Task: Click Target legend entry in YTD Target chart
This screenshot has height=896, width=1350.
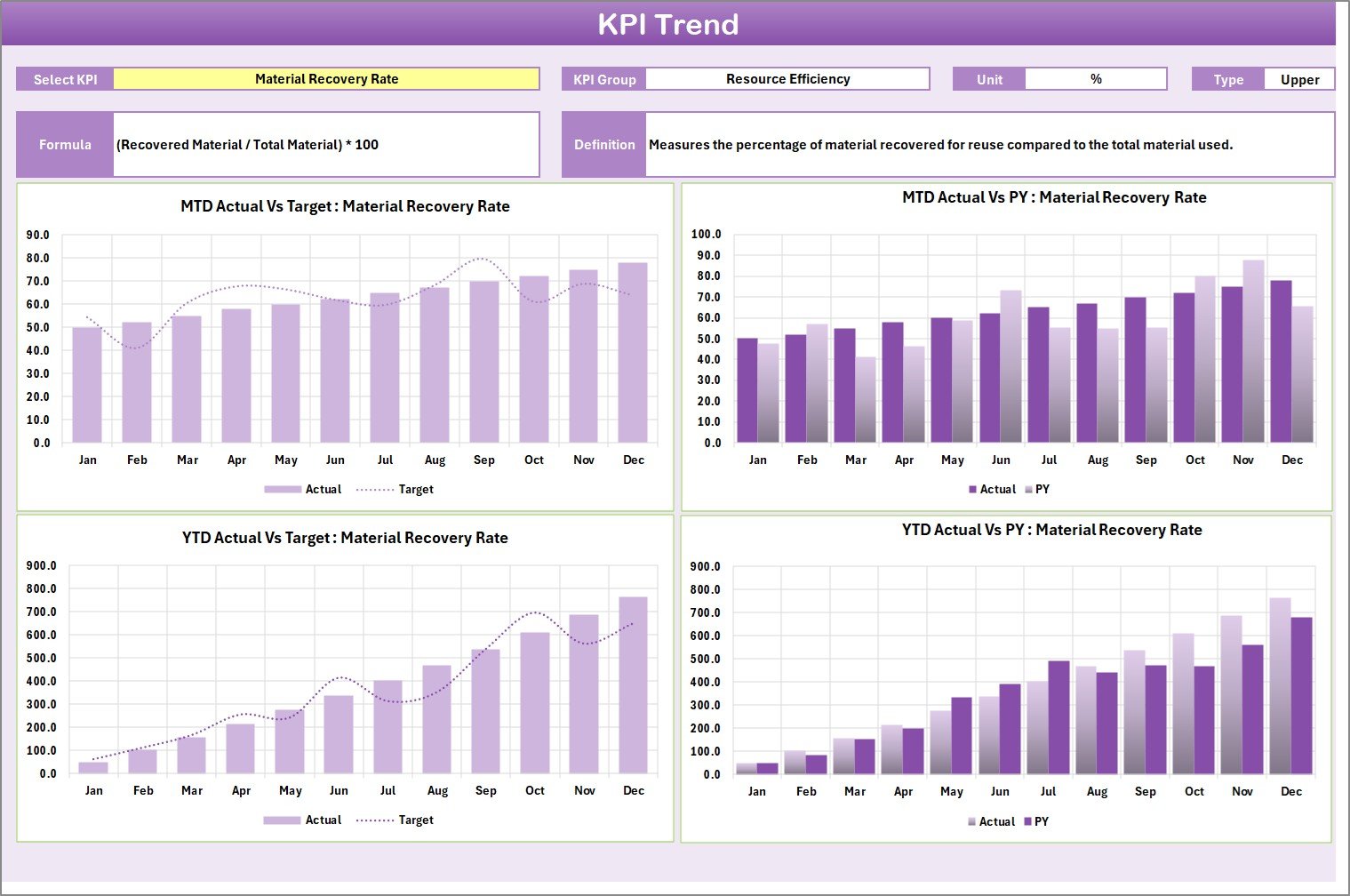Action: (415, 820)
